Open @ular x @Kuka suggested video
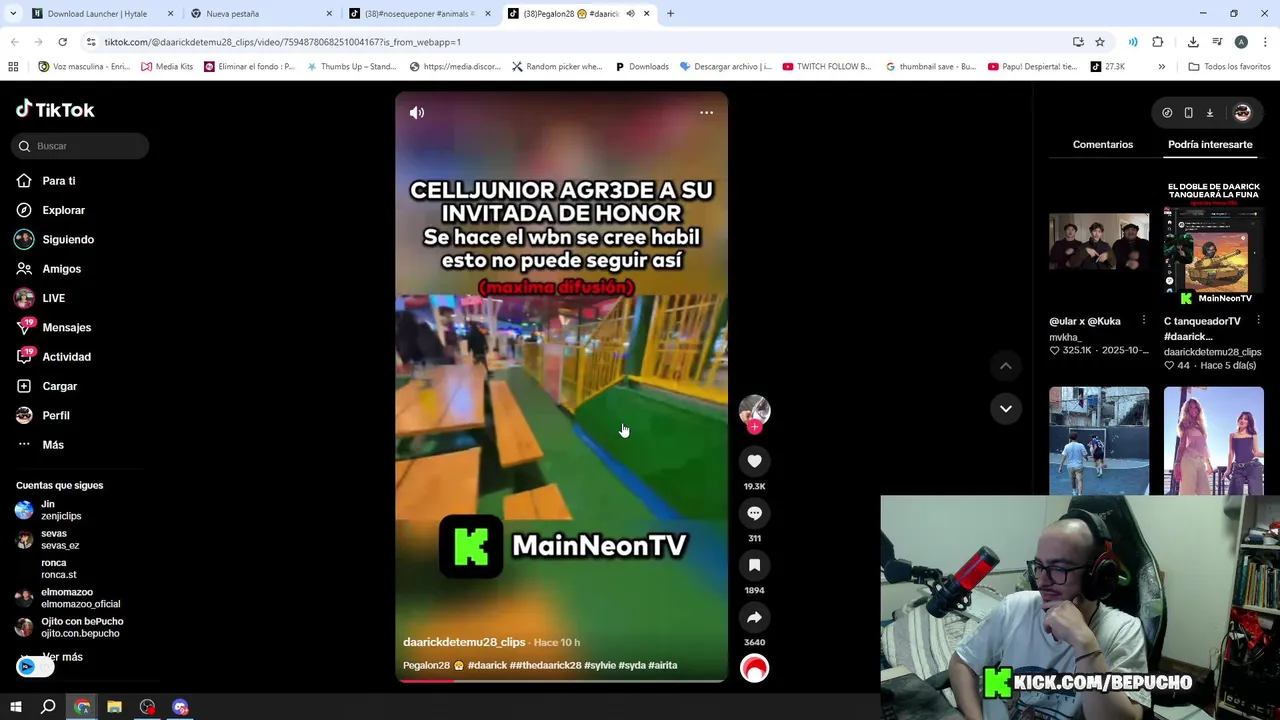 coord(1099,241)
